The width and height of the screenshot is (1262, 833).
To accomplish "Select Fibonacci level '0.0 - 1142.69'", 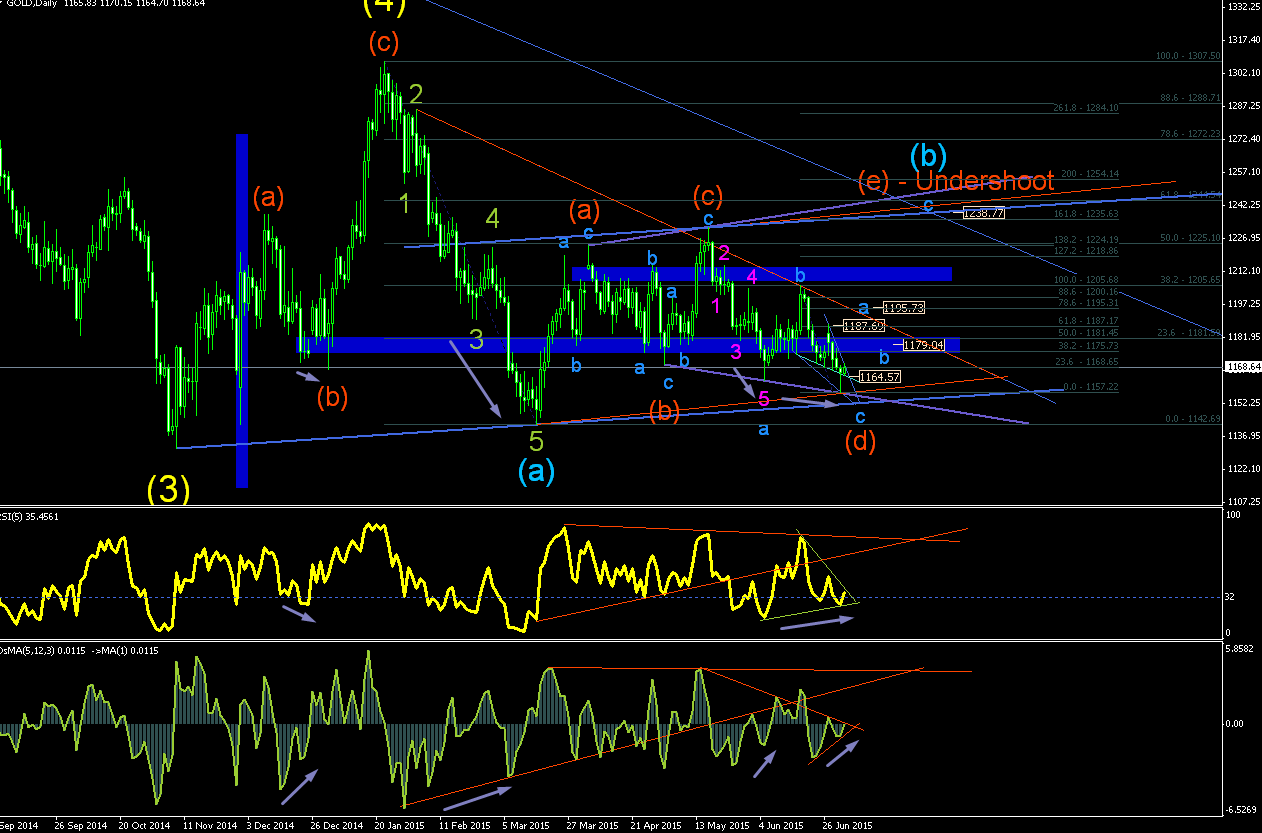I will pyautogui.click(x=1193, y=419).
